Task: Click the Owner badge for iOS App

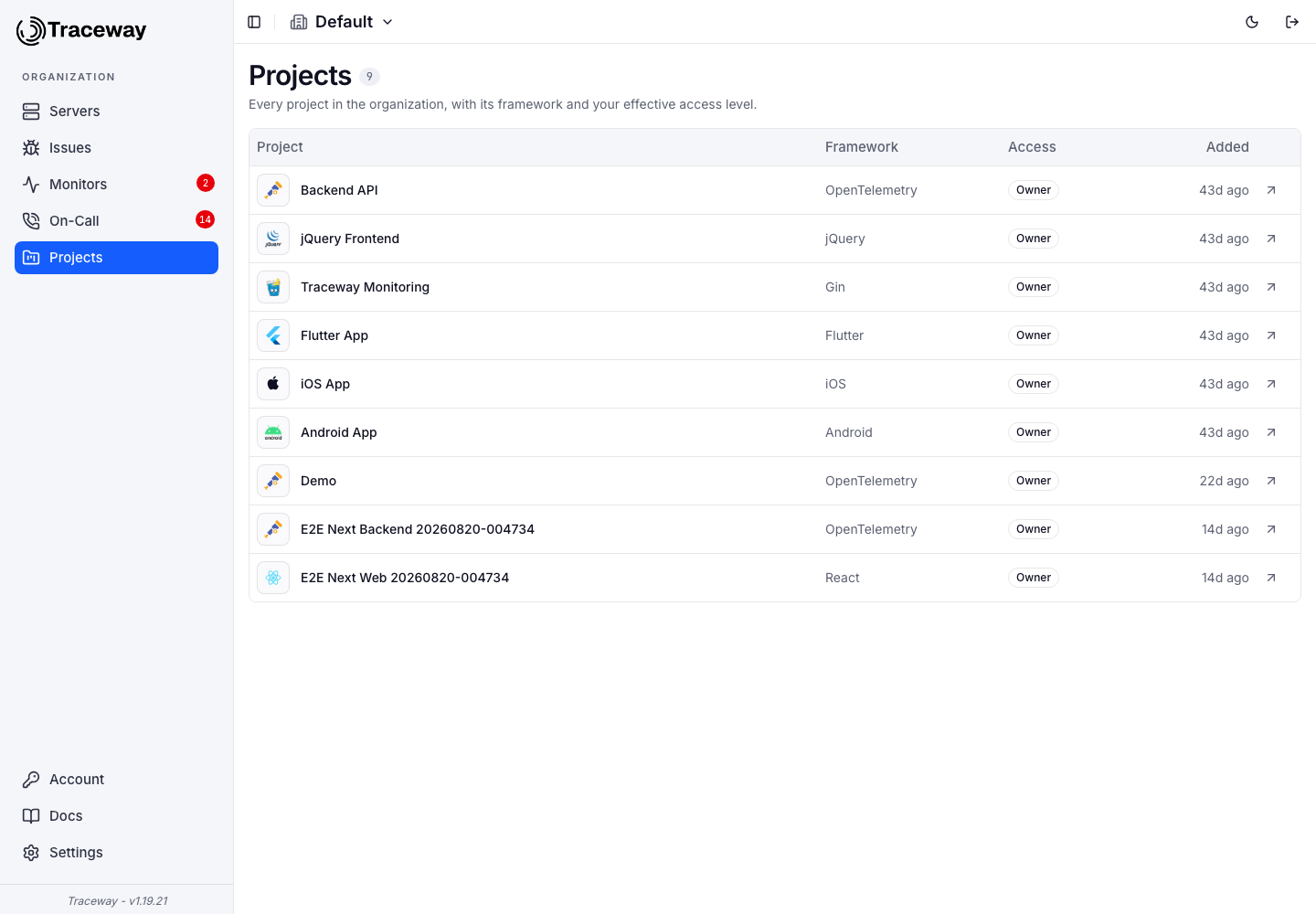Action: tap(1034, 384)
